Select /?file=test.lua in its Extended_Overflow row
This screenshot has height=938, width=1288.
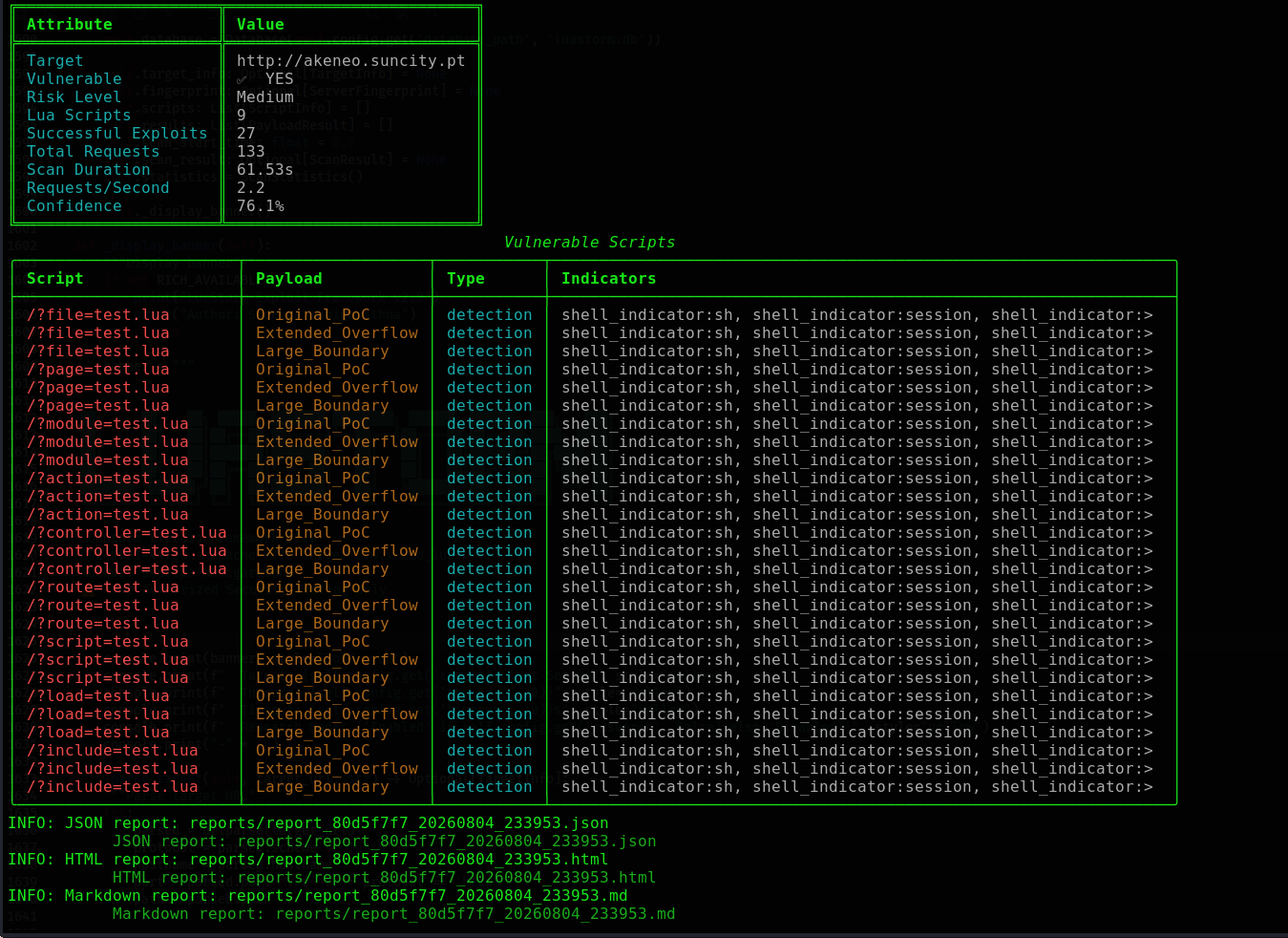[97, 332]
